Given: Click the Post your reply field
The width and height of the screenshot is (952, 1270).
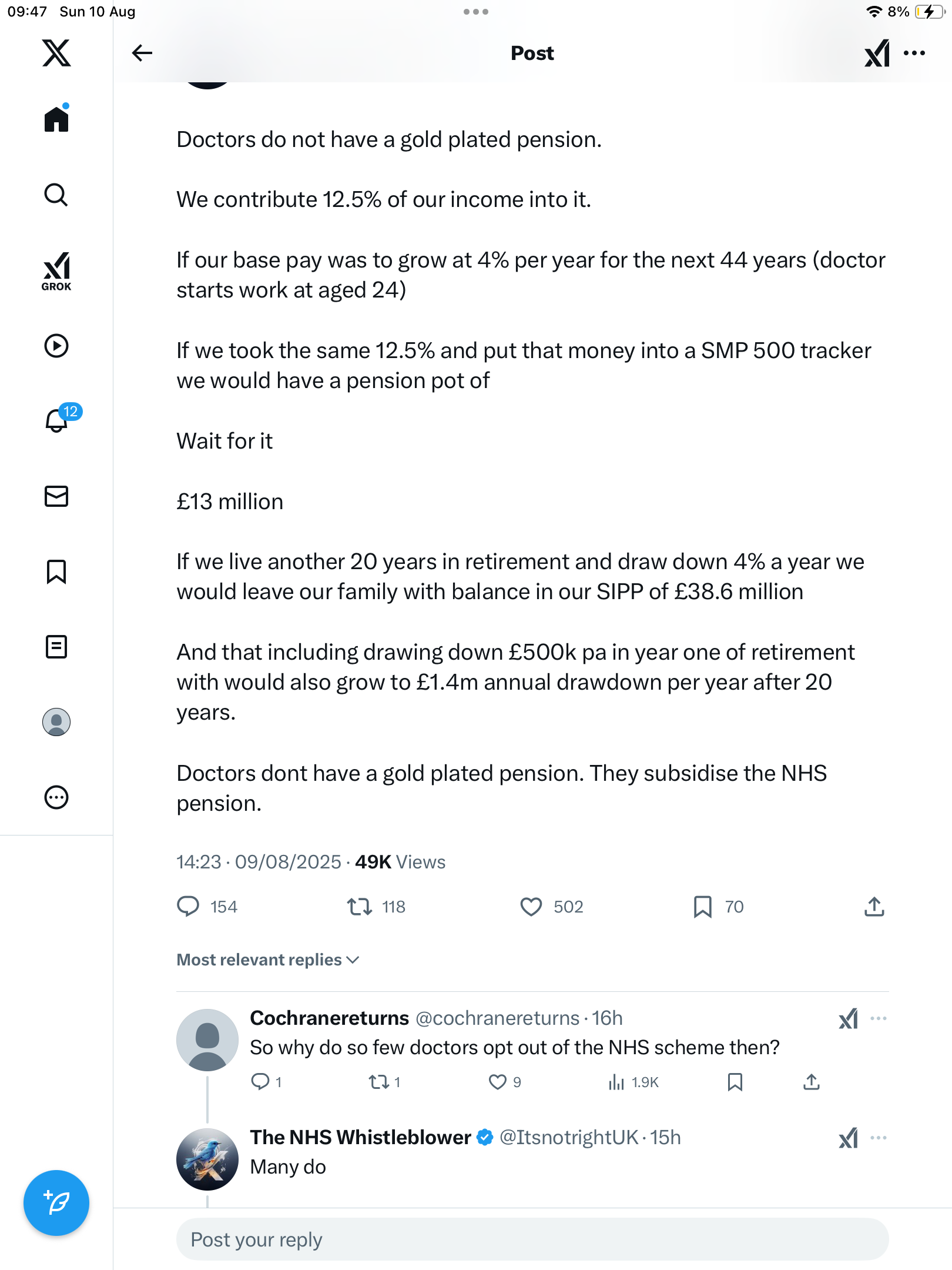Looking at the screenshot, I should coord(532,1239).
